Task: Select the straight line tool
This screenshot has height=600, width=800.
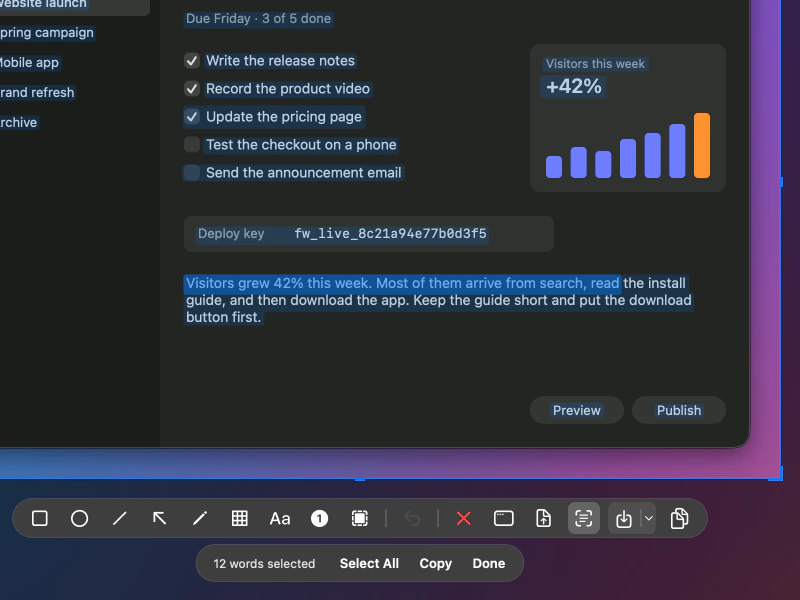Action: pyautogui.click(x=119, y=518)
